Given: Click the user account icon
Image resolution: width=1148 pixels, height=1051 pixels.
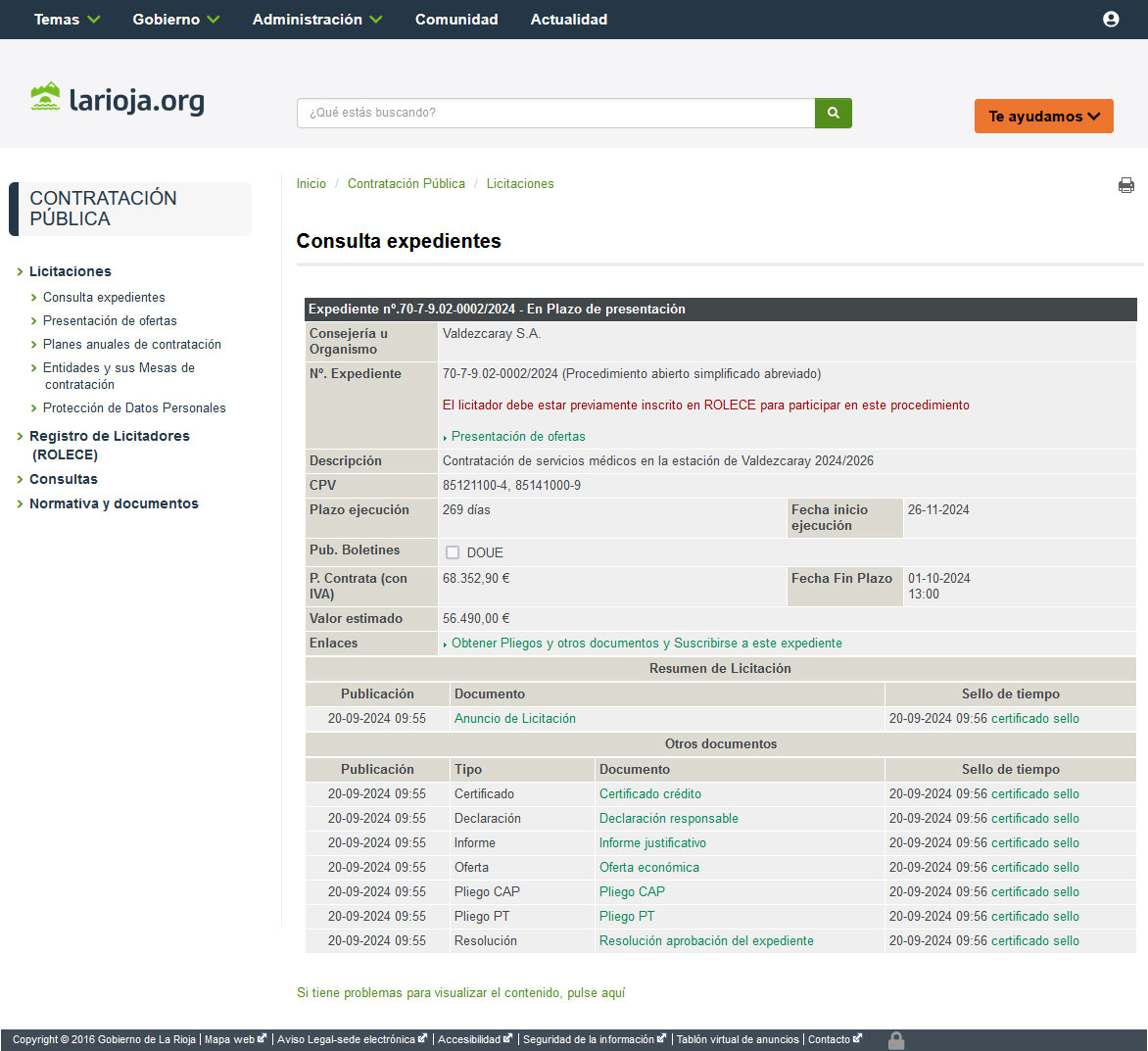Looking at the screenshot, I should coord(1111,20).
